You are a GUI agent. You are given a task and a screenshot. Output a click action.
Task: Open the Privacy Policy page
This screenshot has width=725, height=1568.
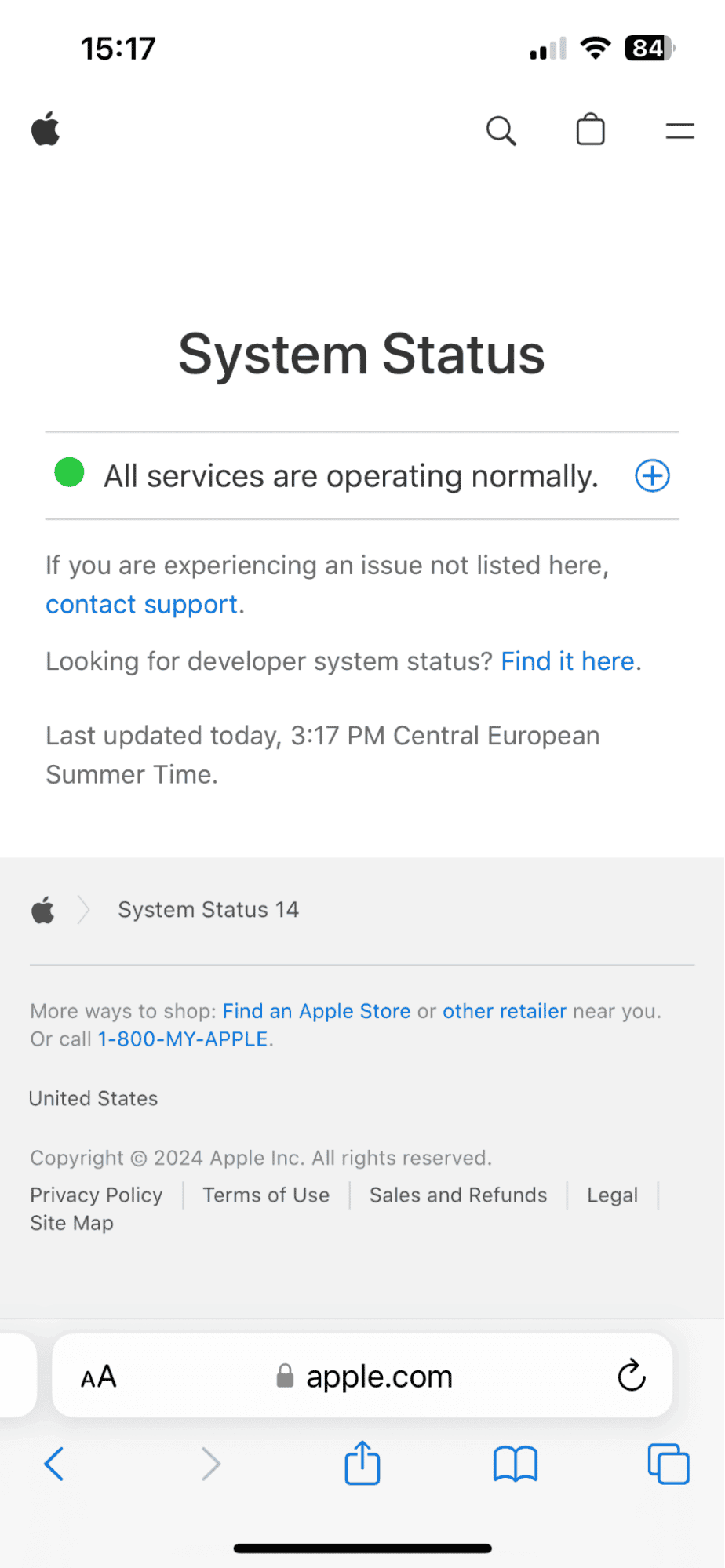96,1195
